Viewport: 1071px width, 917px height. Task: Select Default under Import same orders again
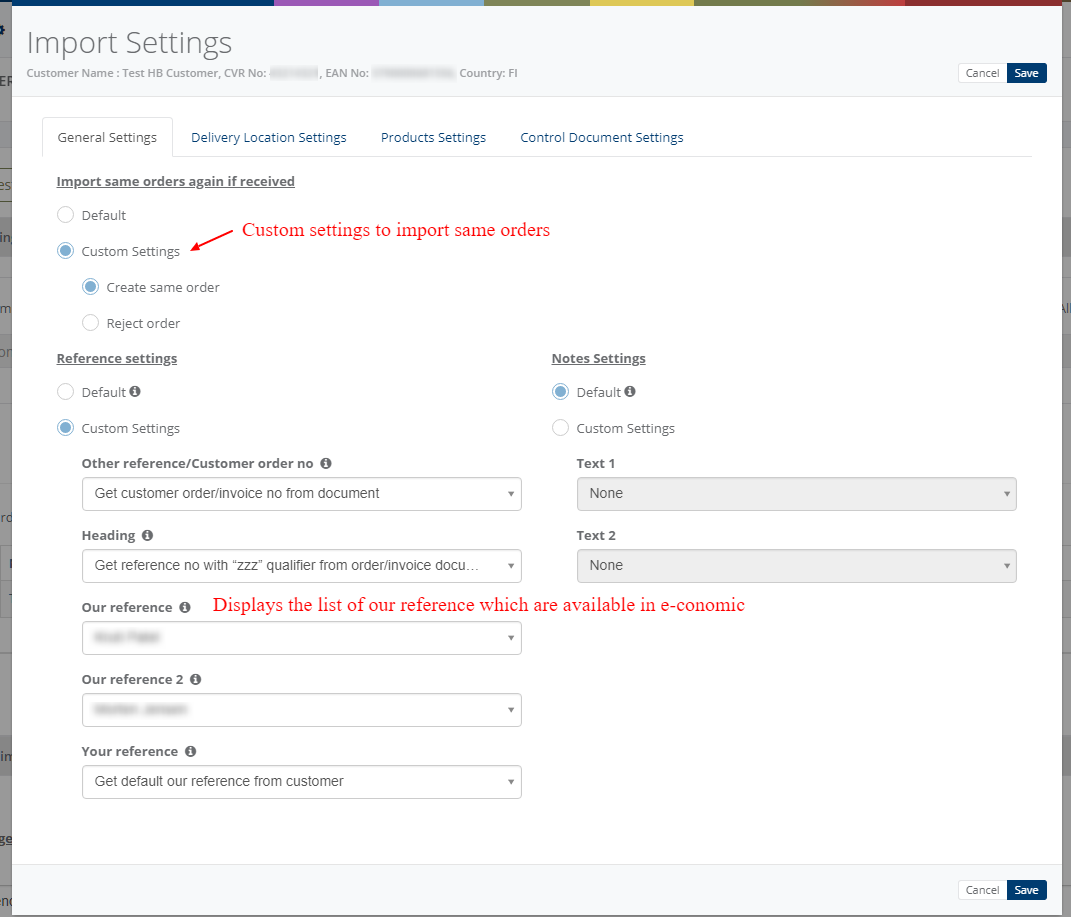point(66,215)
